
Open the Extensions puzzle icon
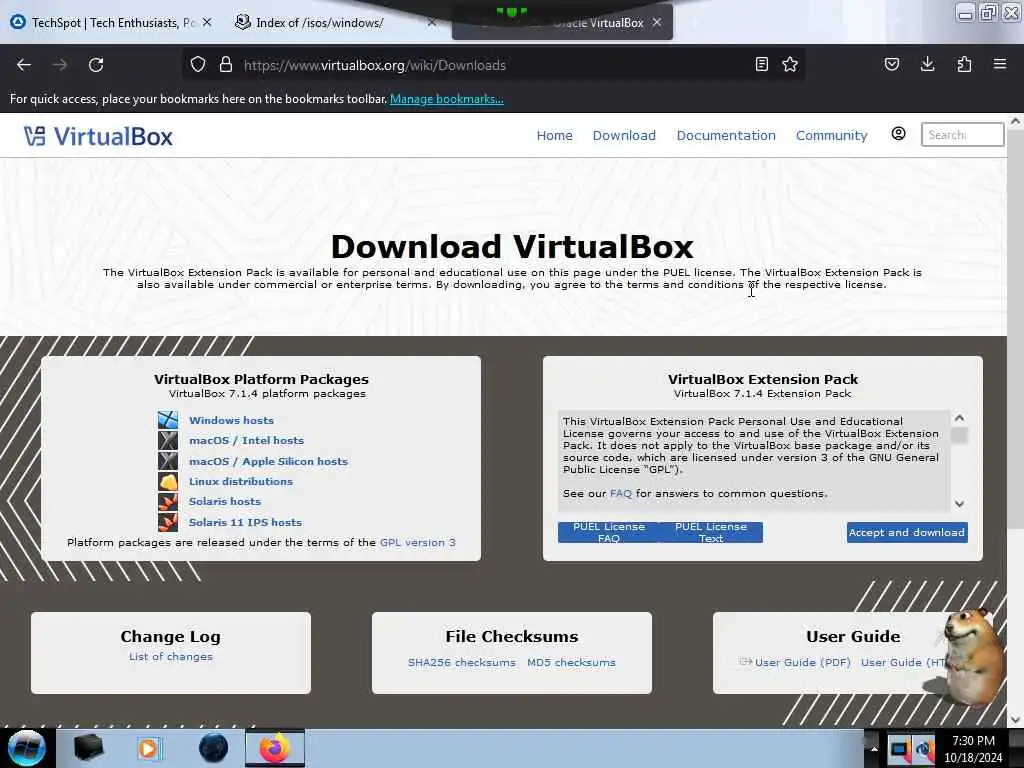coord(964,64)
